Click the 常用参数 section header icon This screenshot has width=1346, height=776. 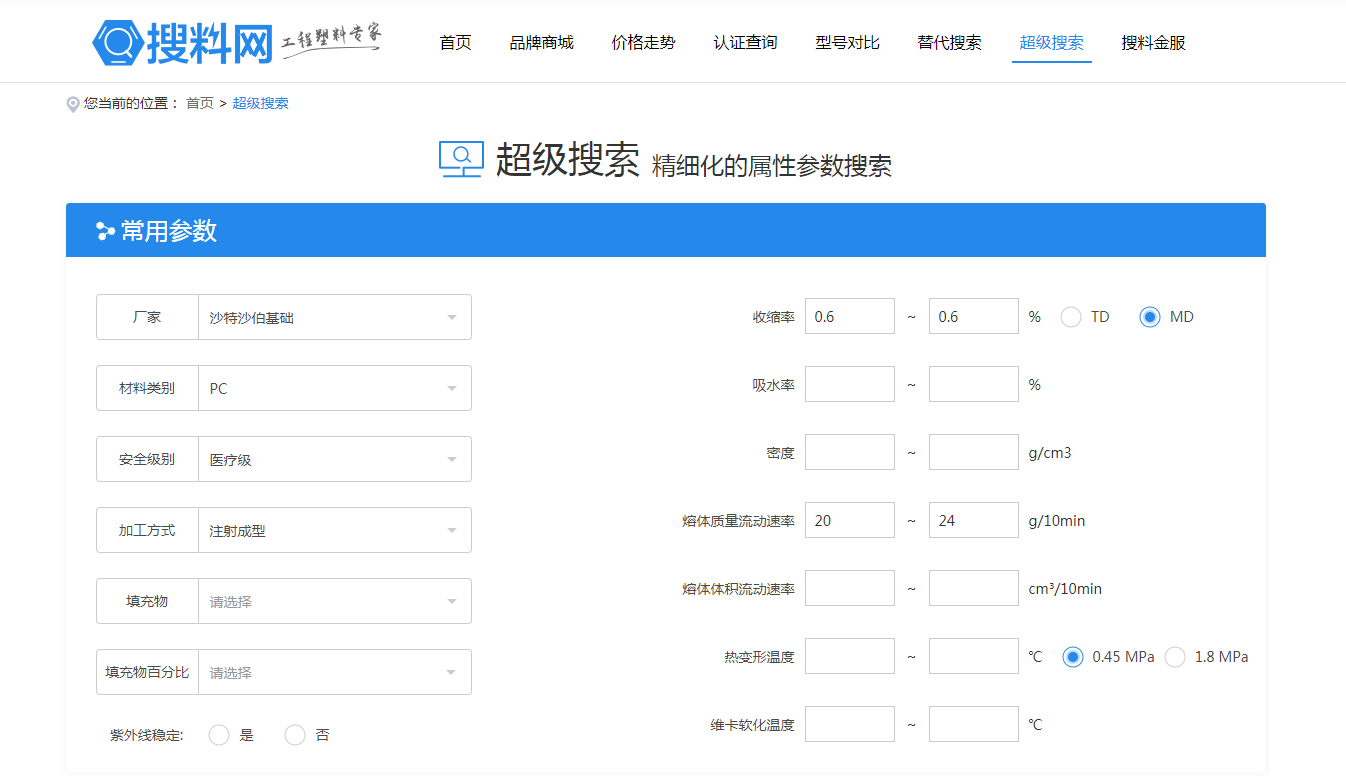pos(105,231)
